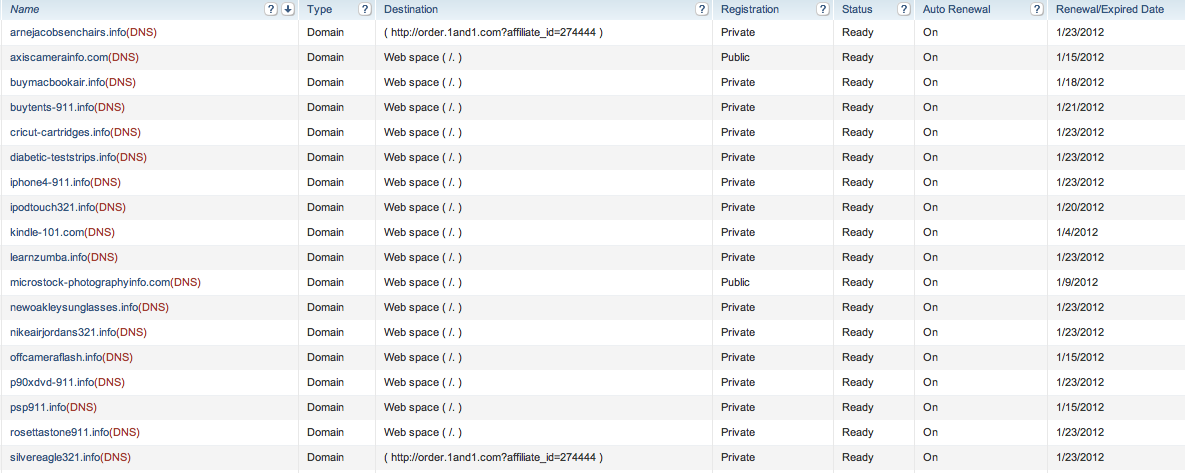Click (DNS) link for kindle-101.com

point(100,232)
